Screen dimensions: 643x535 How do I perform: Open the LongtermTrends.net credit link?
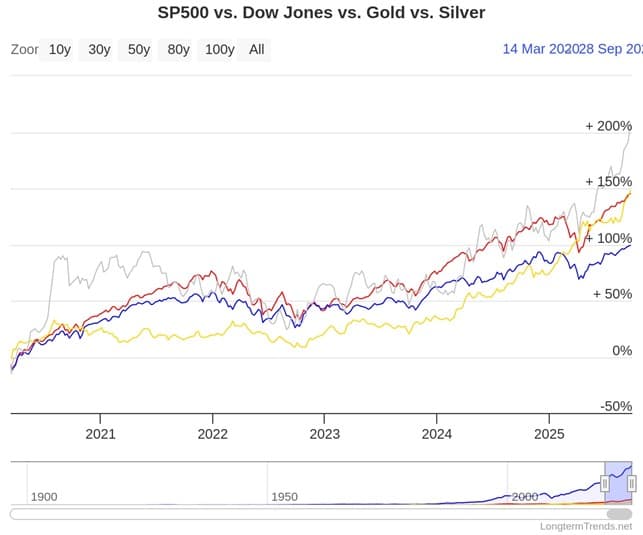tap(586, 526)
